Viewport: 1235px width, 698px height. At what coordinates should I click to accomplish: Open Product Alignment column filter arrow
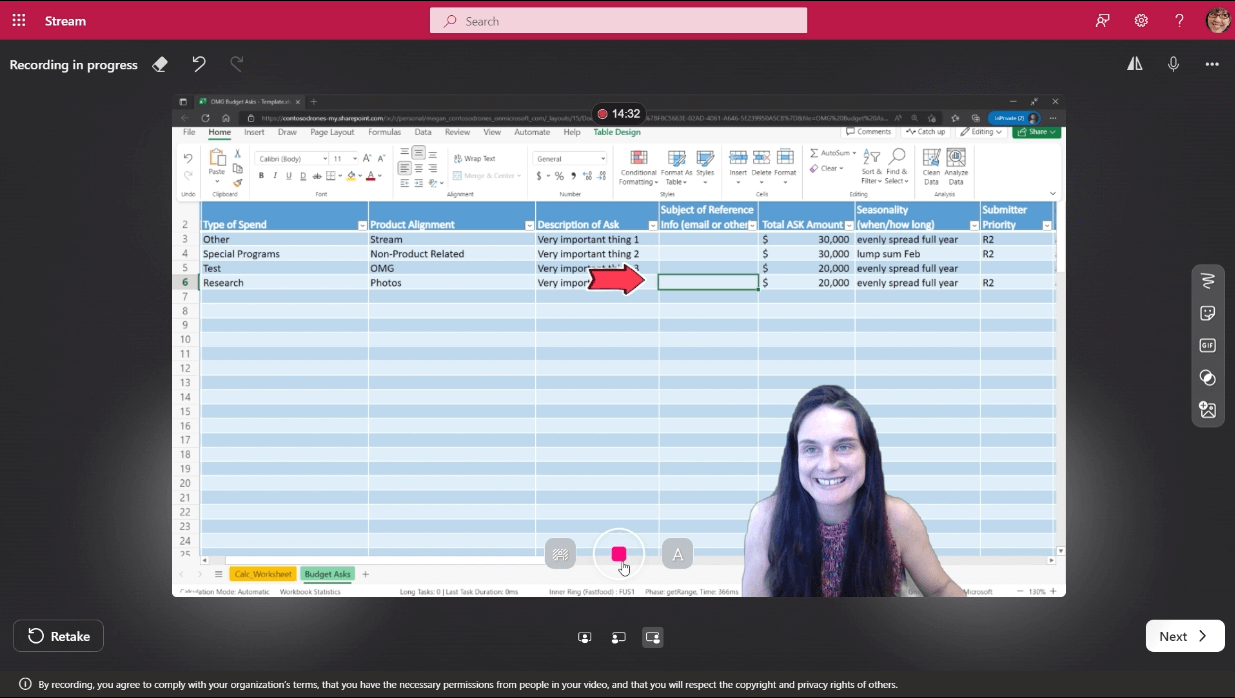[x=529, y=225]
